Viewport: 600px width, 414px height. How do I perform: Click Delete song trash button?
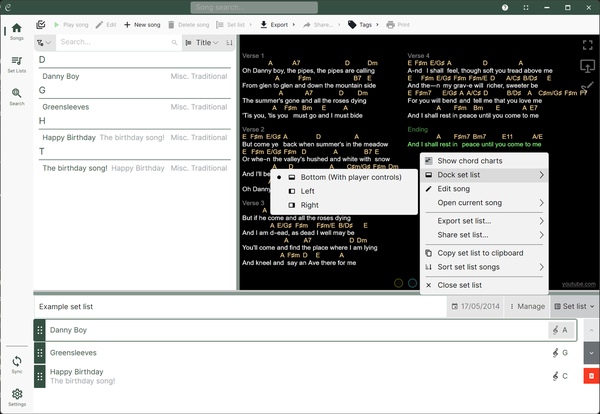pos(189,25)
